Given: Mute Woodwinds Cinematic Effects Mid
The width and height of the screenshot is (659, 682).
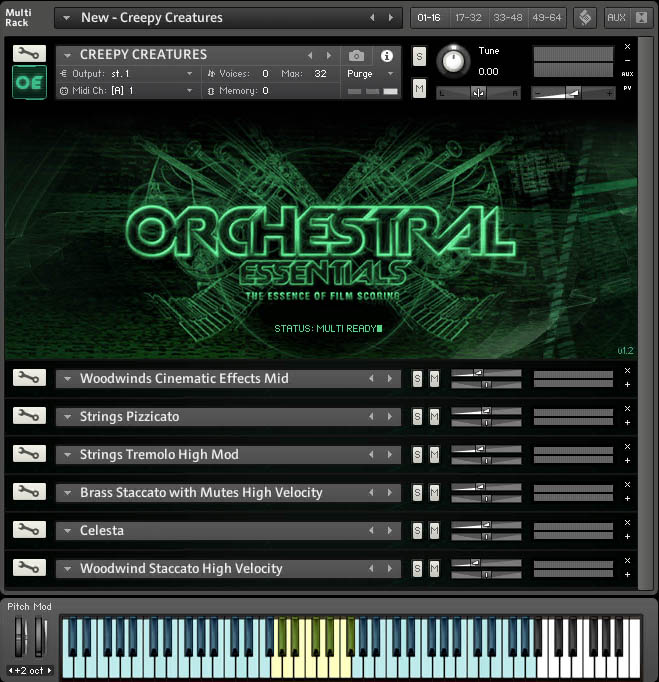Looking at the screenshot, I should click(434, 378).
